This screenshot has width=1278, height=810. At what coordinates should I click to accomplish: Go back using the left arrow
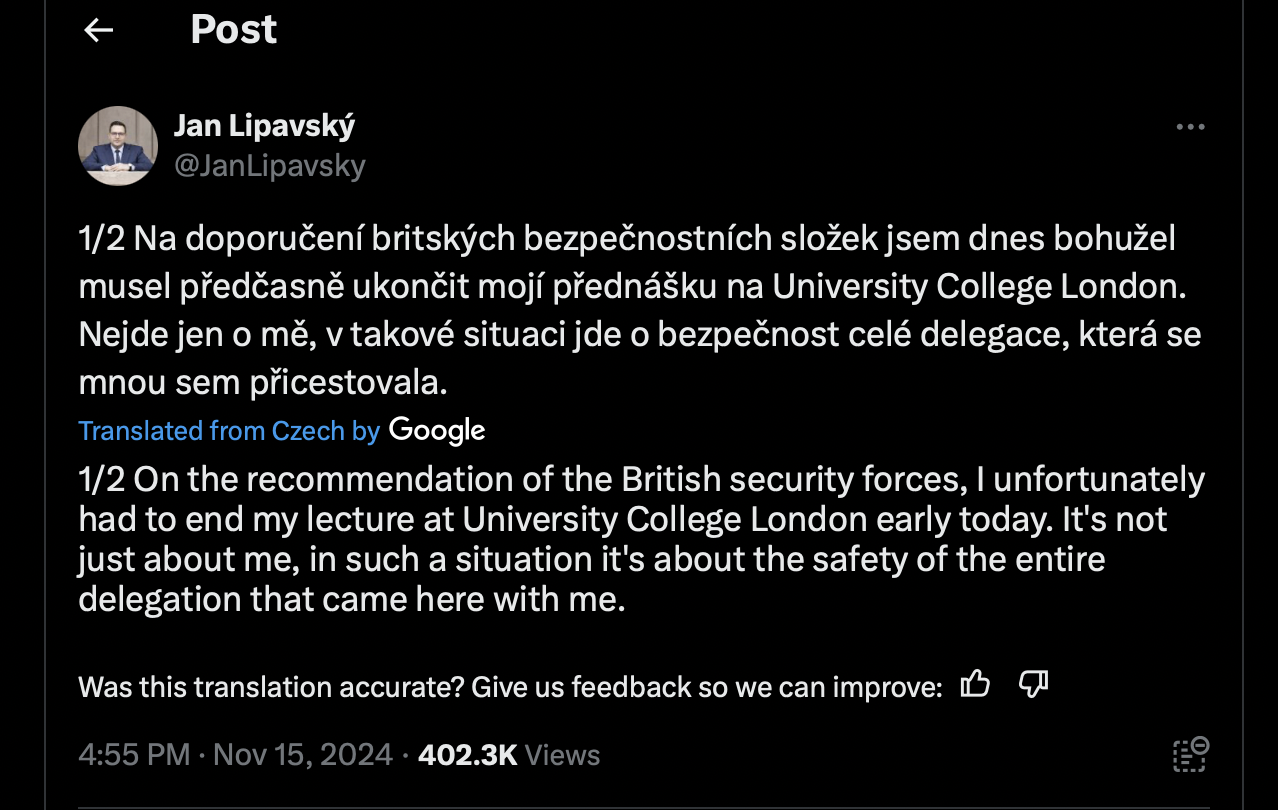pyautogui.click(x=98, y=31)
